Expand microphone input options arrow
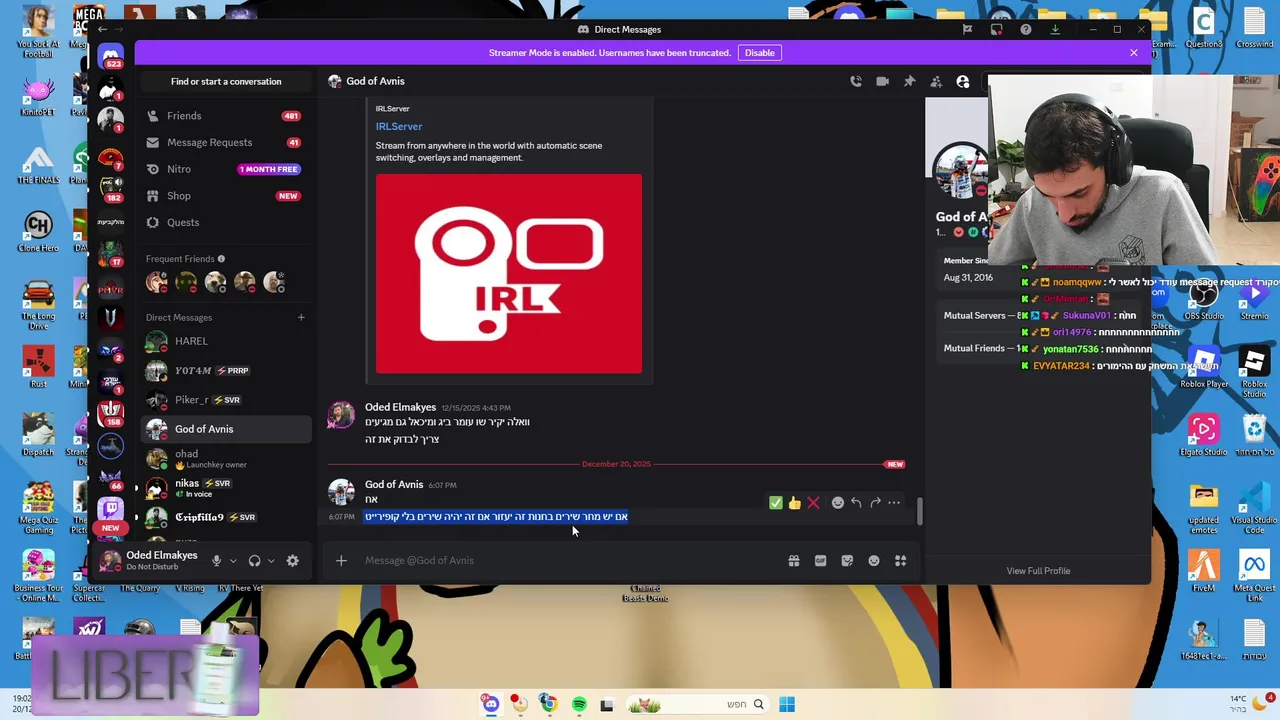This screenshot has height=720, width=1280. click(233, 561)
